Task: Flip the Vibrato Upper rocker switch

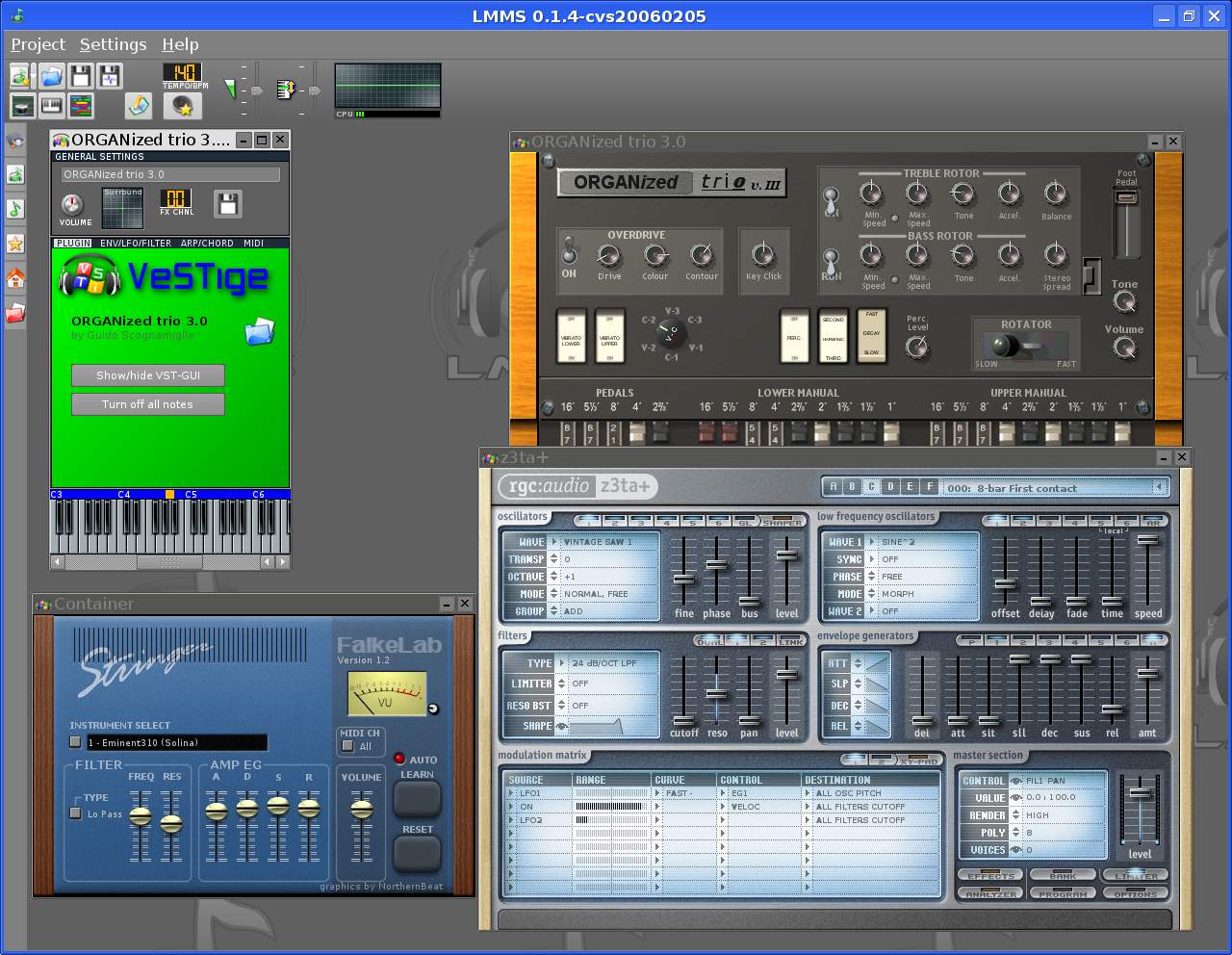Action: (x=609, y=337)
